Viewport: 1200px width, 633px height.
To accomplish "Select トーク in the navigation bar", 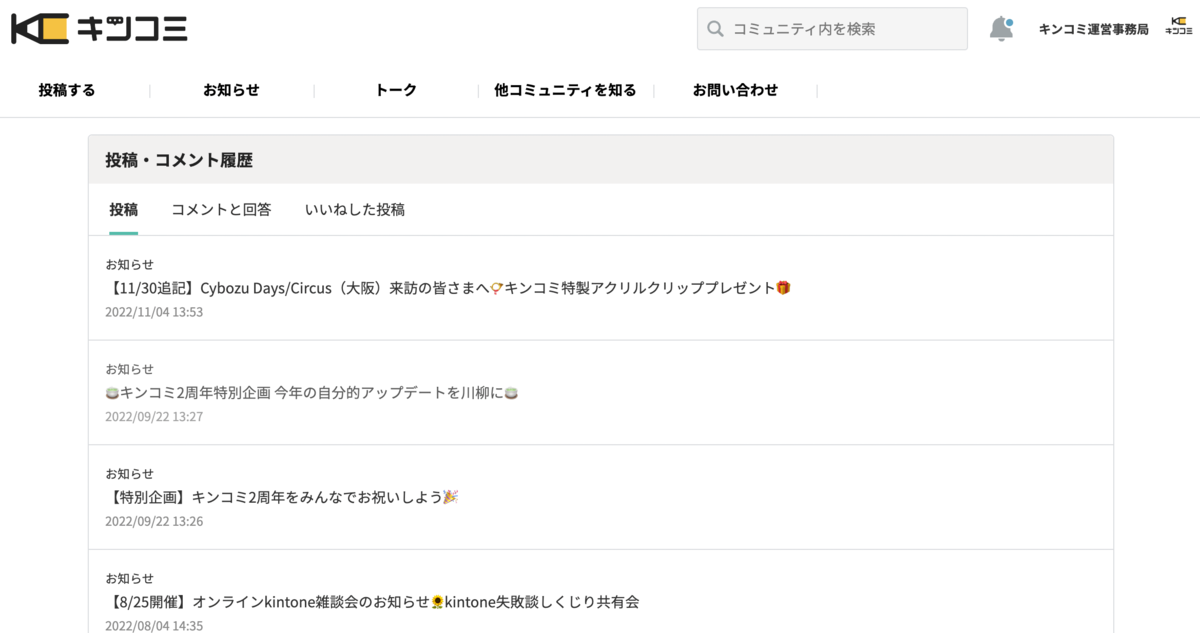I will (396, 89).
